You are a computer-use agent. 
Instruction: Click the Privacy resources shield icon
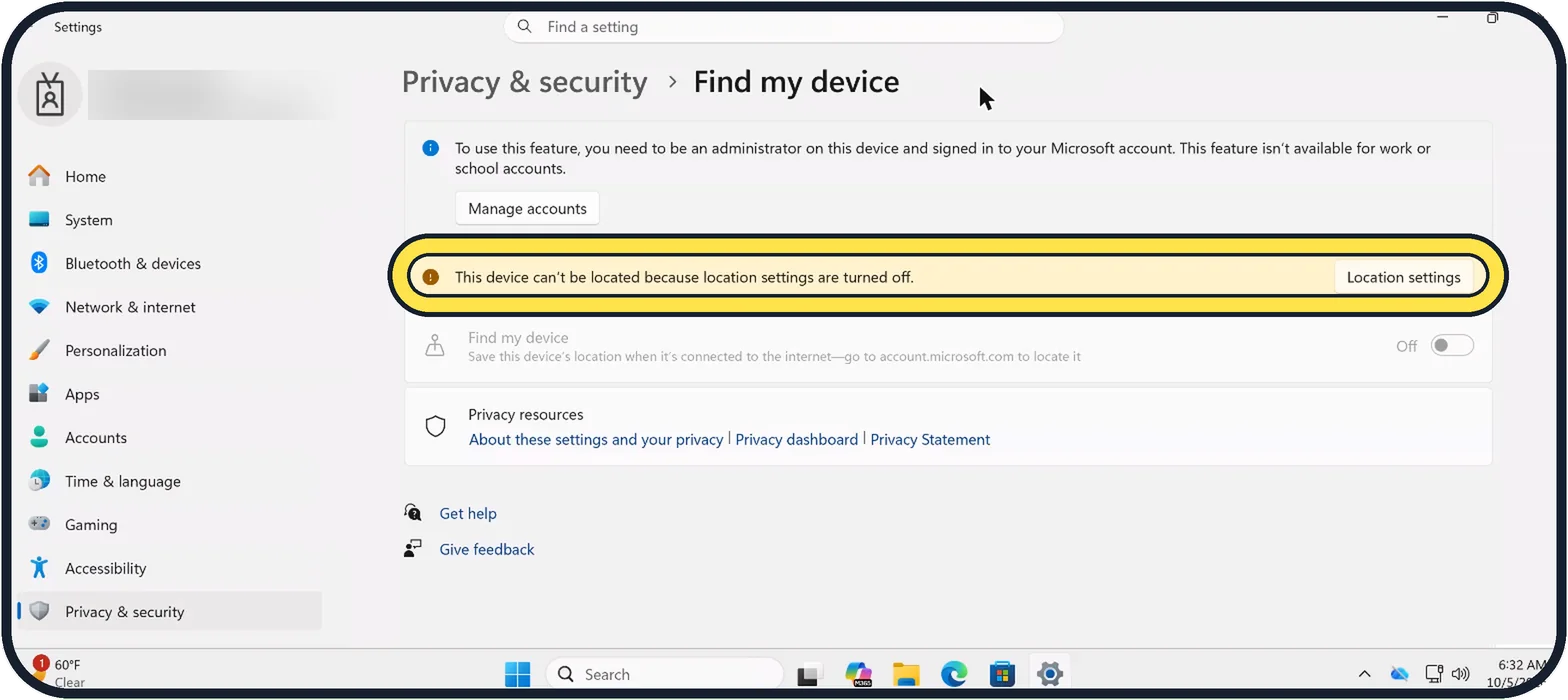(435, 427)
